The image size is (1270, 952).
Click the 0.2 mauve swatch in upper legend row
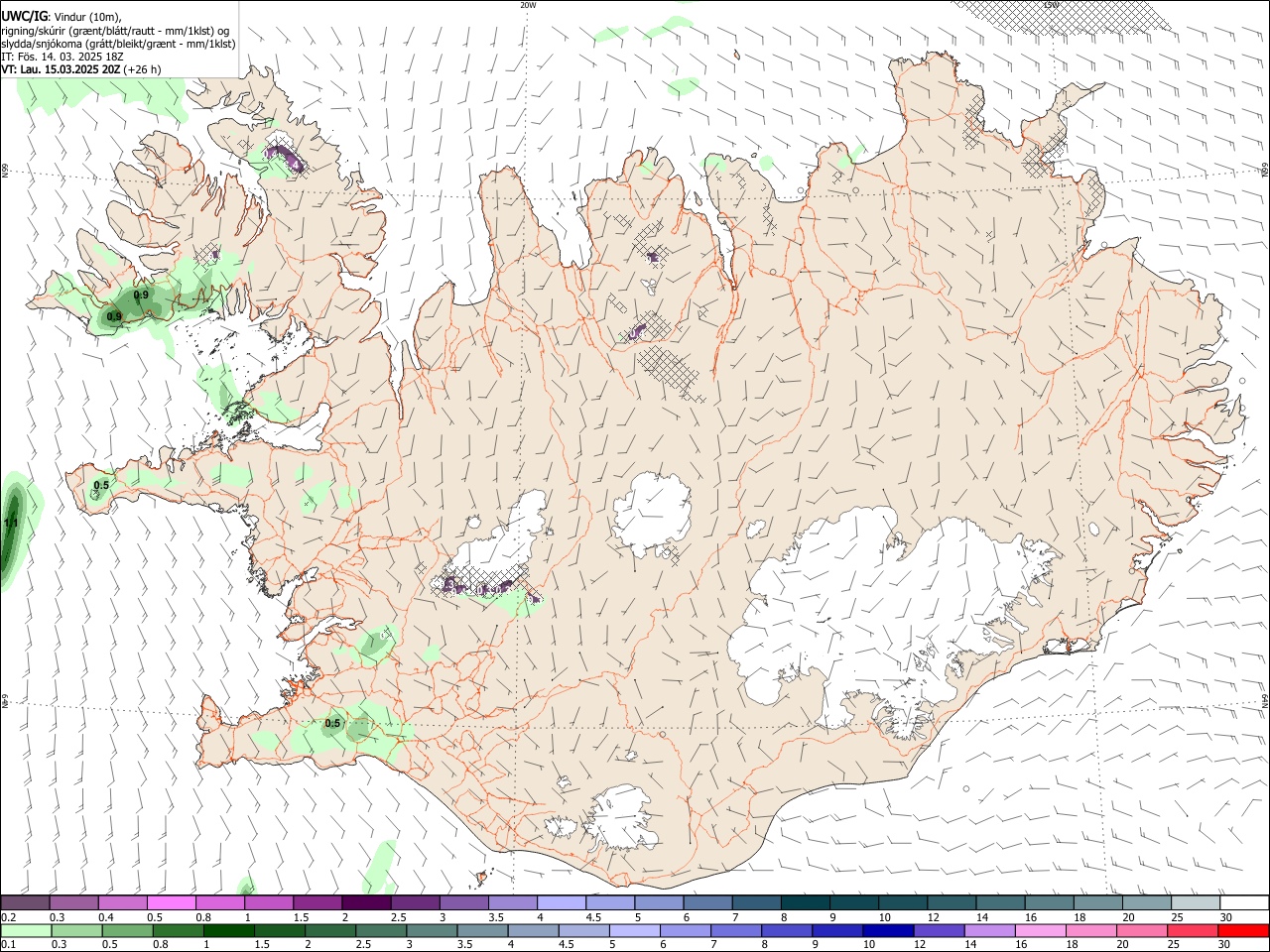(x=25, y=903)
